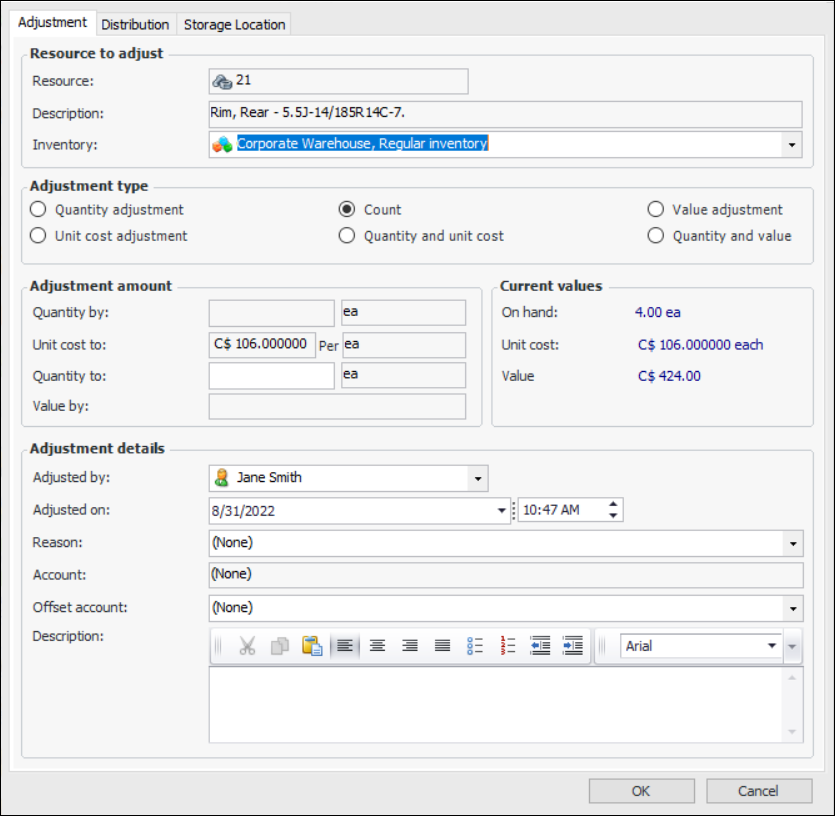Align description text left
This screenshot has height=816, width=835.
coord(344,646)
